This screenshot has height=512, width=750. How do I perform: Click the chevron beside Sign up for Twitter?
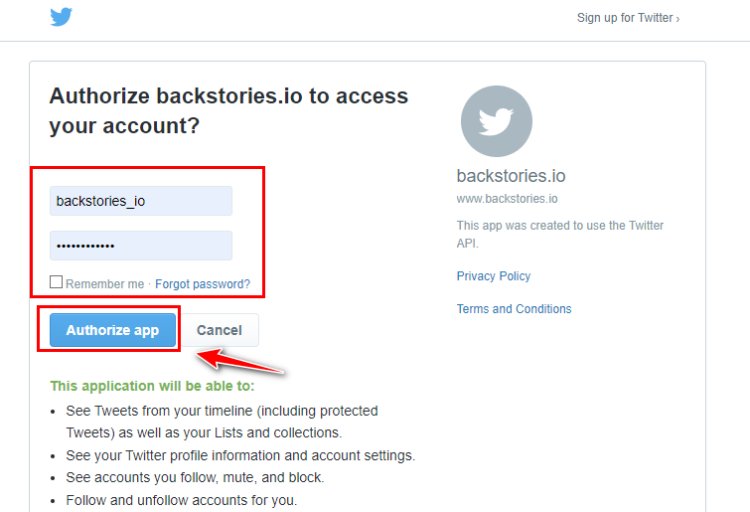coord(678,19)
